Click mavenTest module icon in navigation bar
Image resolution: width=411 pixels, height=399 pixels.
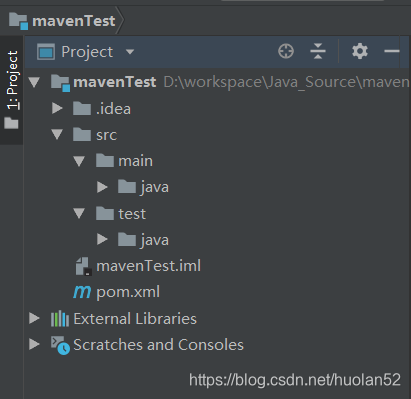(18, 21)
